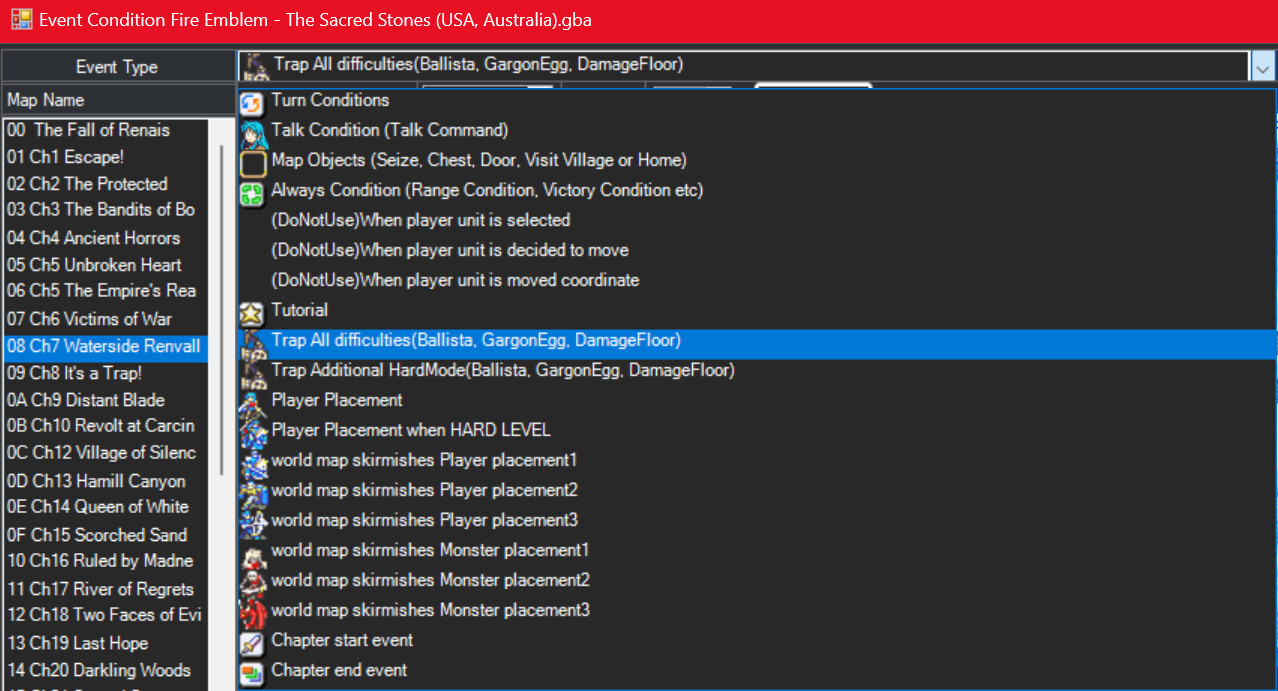Screen dimensions: 1278x691
Task: Select map 11 Ch17 River of Regrets
Action: (105, 589)
